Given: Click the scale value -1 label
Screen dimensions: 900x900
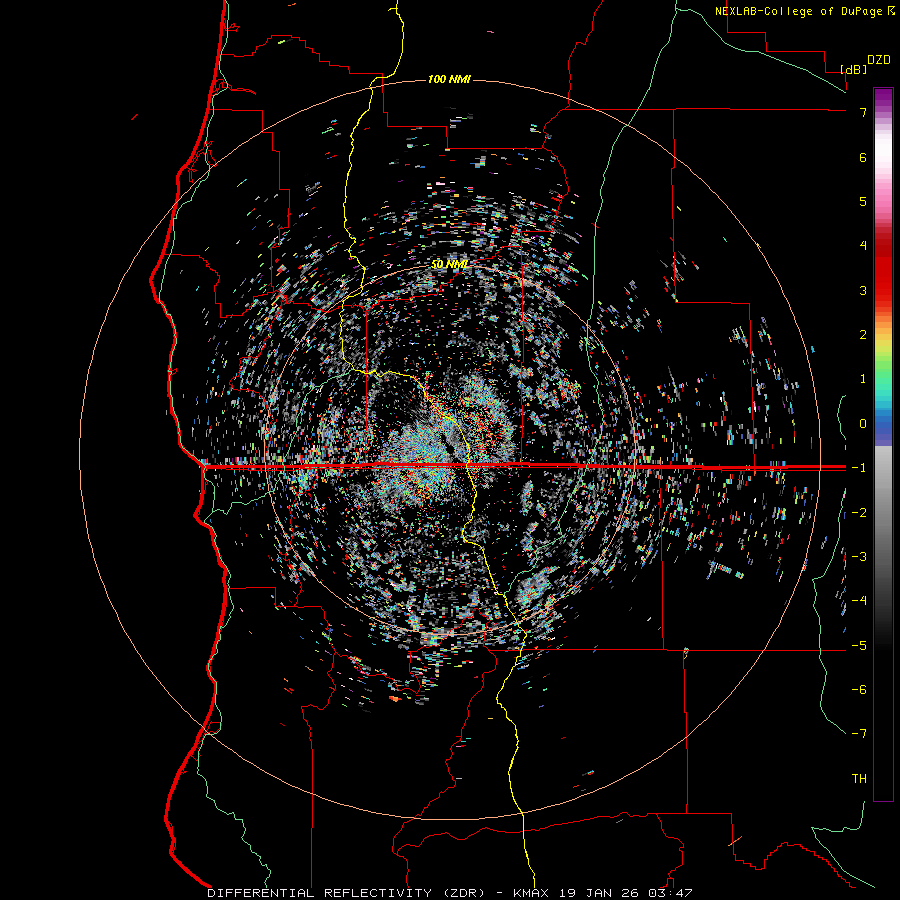Looking at the screenshot, I should 859,468.
